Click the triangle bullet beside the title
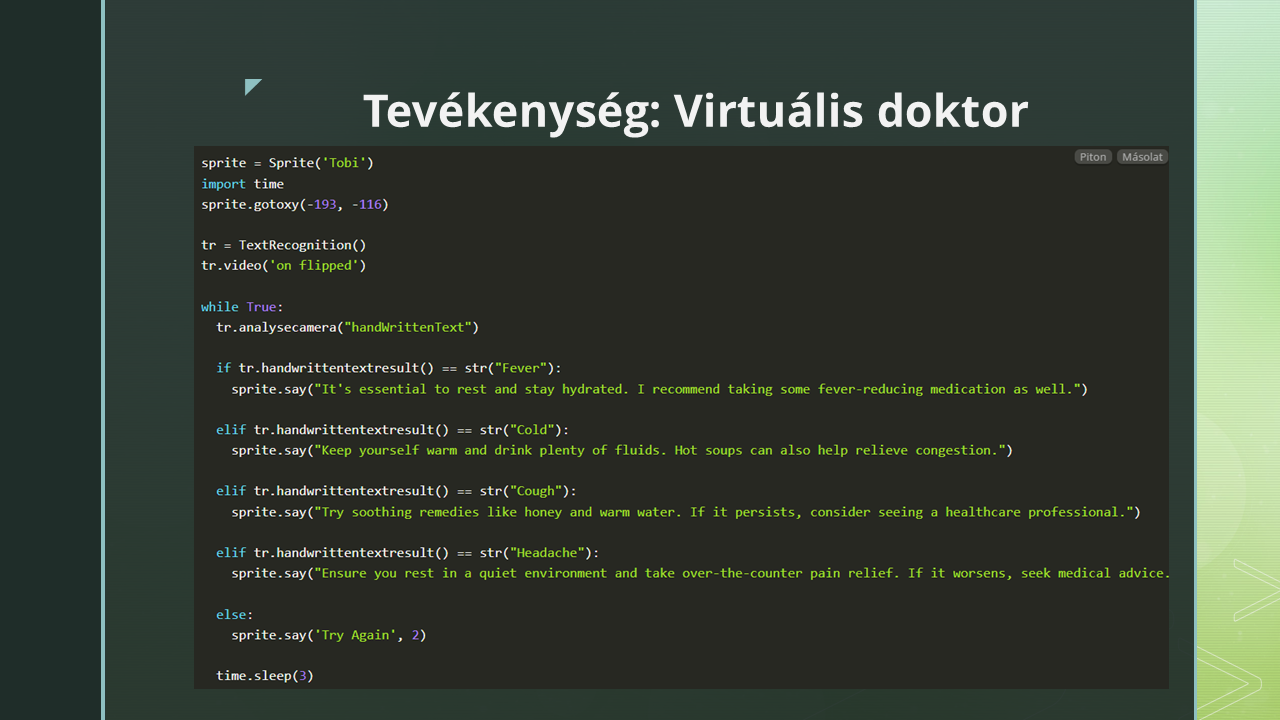 (x=252, y=88)
